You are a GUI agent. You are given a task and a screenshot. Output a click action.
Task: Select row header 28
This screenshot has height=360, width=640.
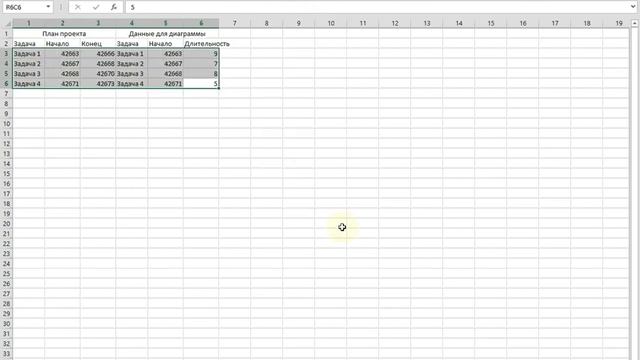(6, 304)
